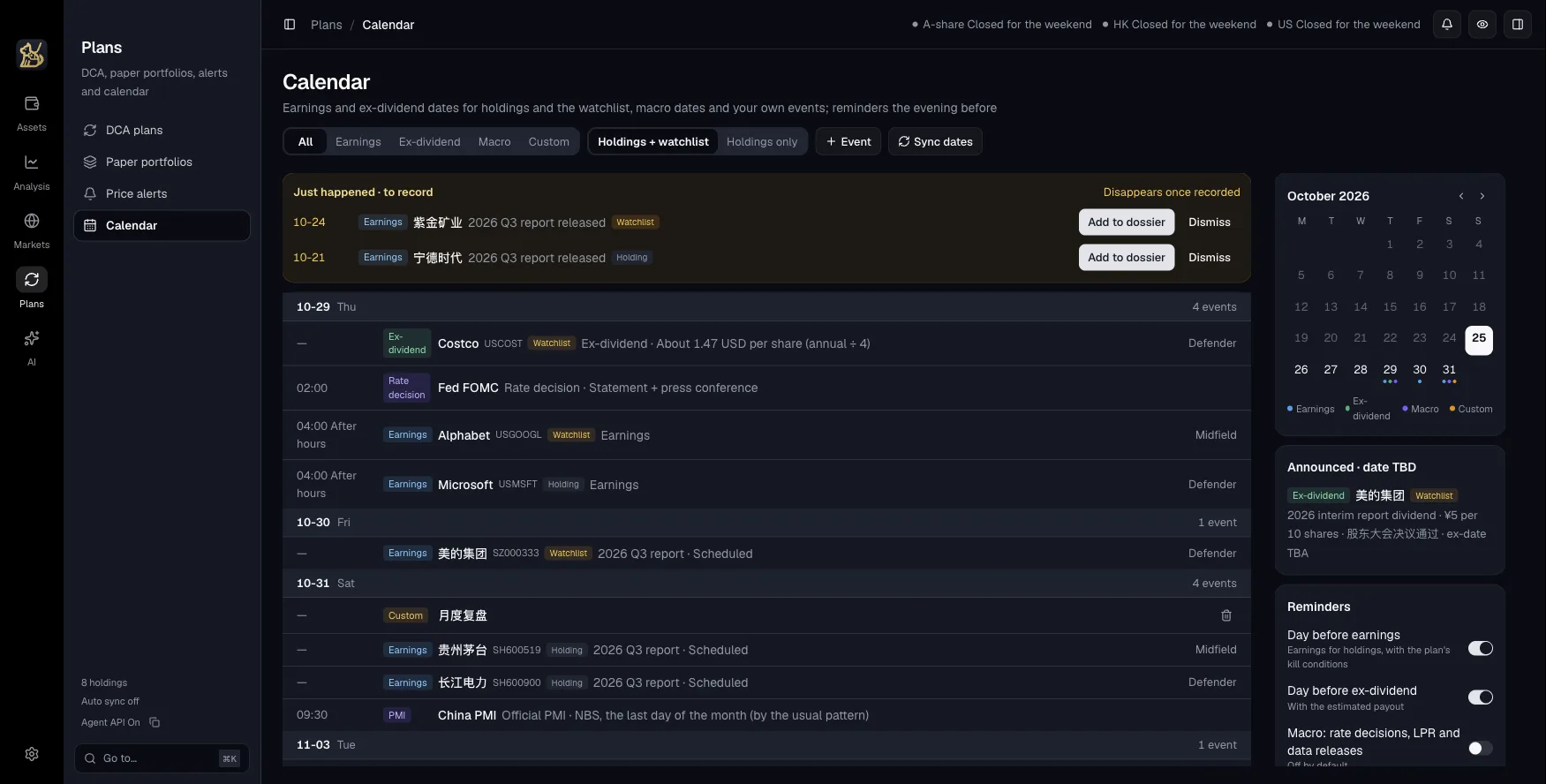Select October 31 in mini calendar
The image size is (1546, 784).
1449,371
